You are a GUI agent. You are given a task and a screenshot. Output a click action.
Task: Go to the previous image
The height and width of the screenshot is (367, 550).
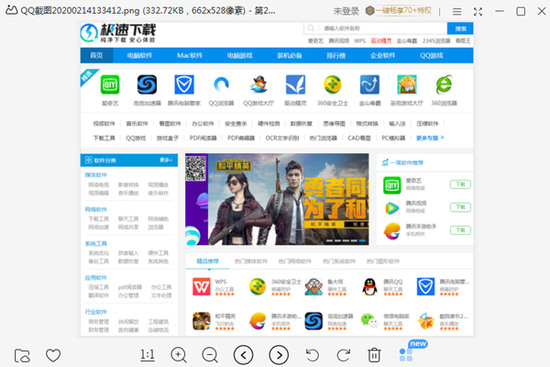coord(243,355)
